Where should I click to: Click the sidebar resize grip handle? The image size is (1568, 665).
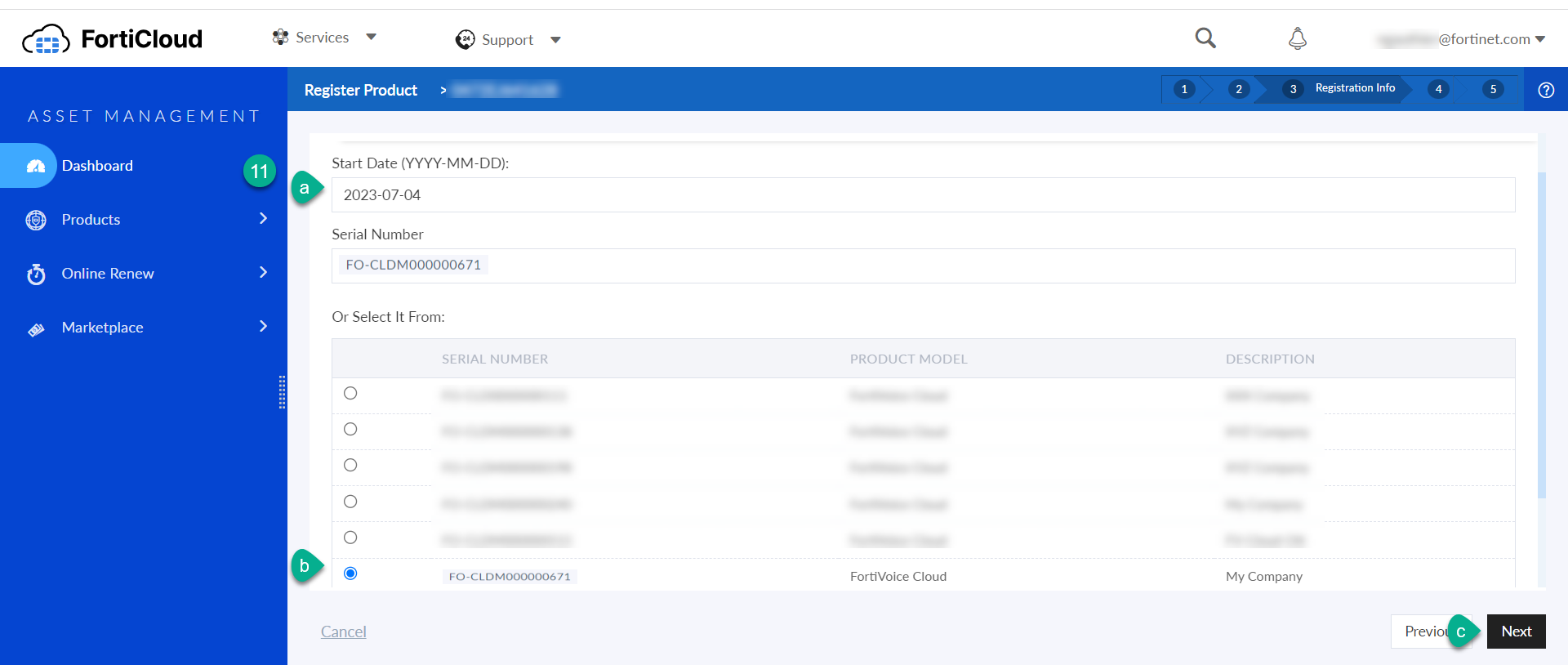coord(282,392)
